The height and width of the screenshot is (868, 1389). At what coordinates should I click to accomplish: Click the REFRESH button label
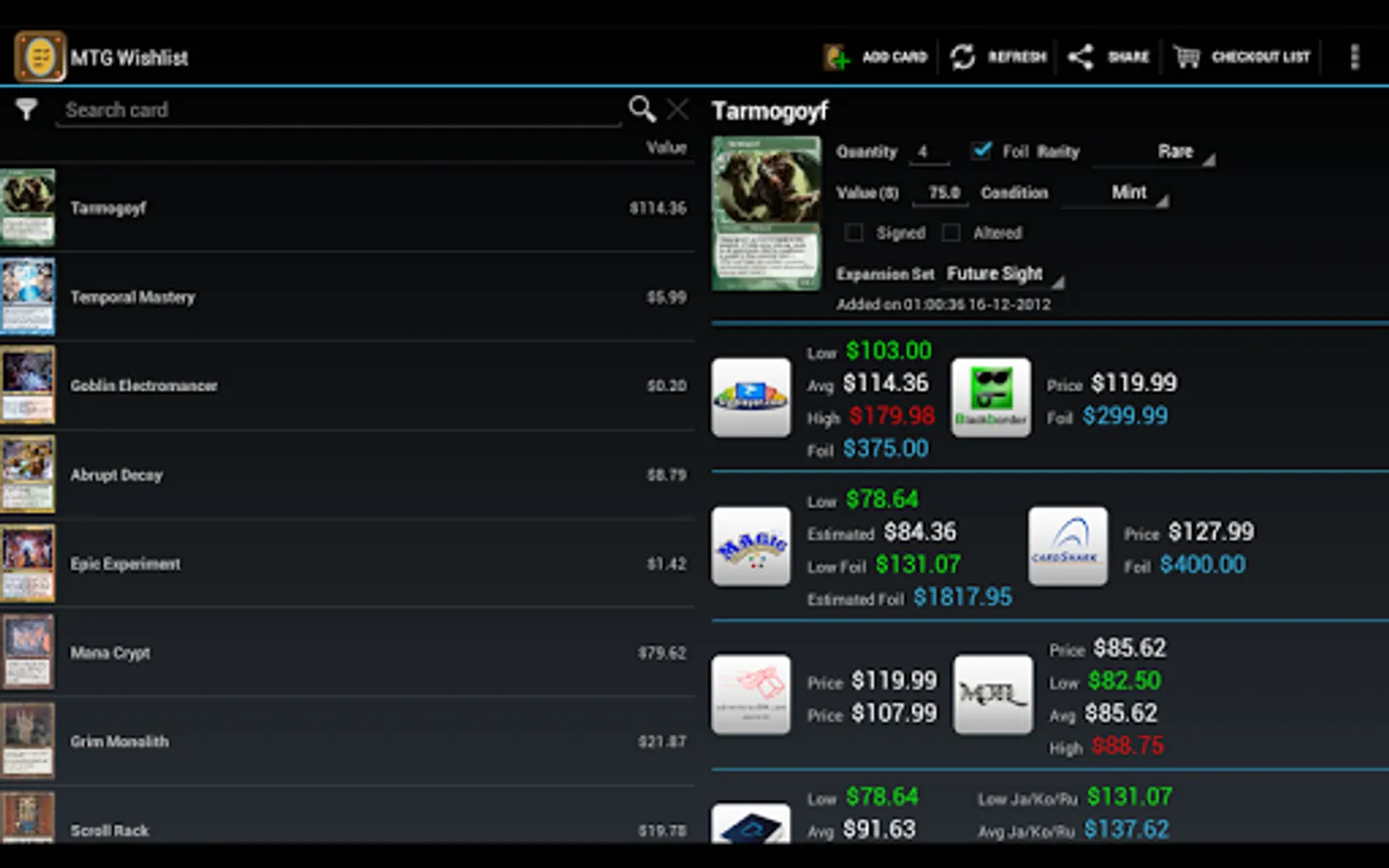point(1017,57)
